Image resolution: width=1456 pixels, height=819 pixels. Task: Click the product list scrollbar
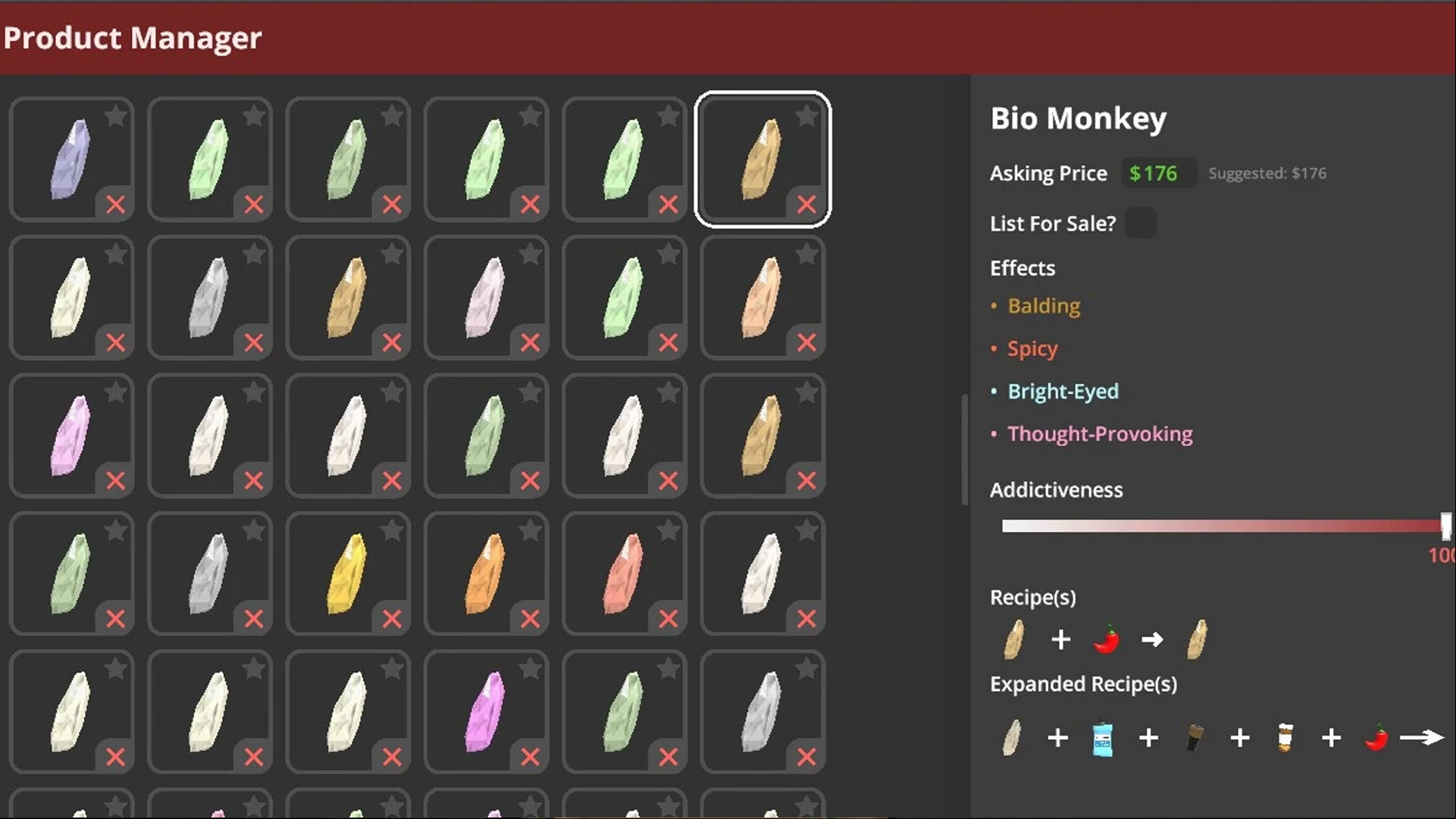[964, 449]
